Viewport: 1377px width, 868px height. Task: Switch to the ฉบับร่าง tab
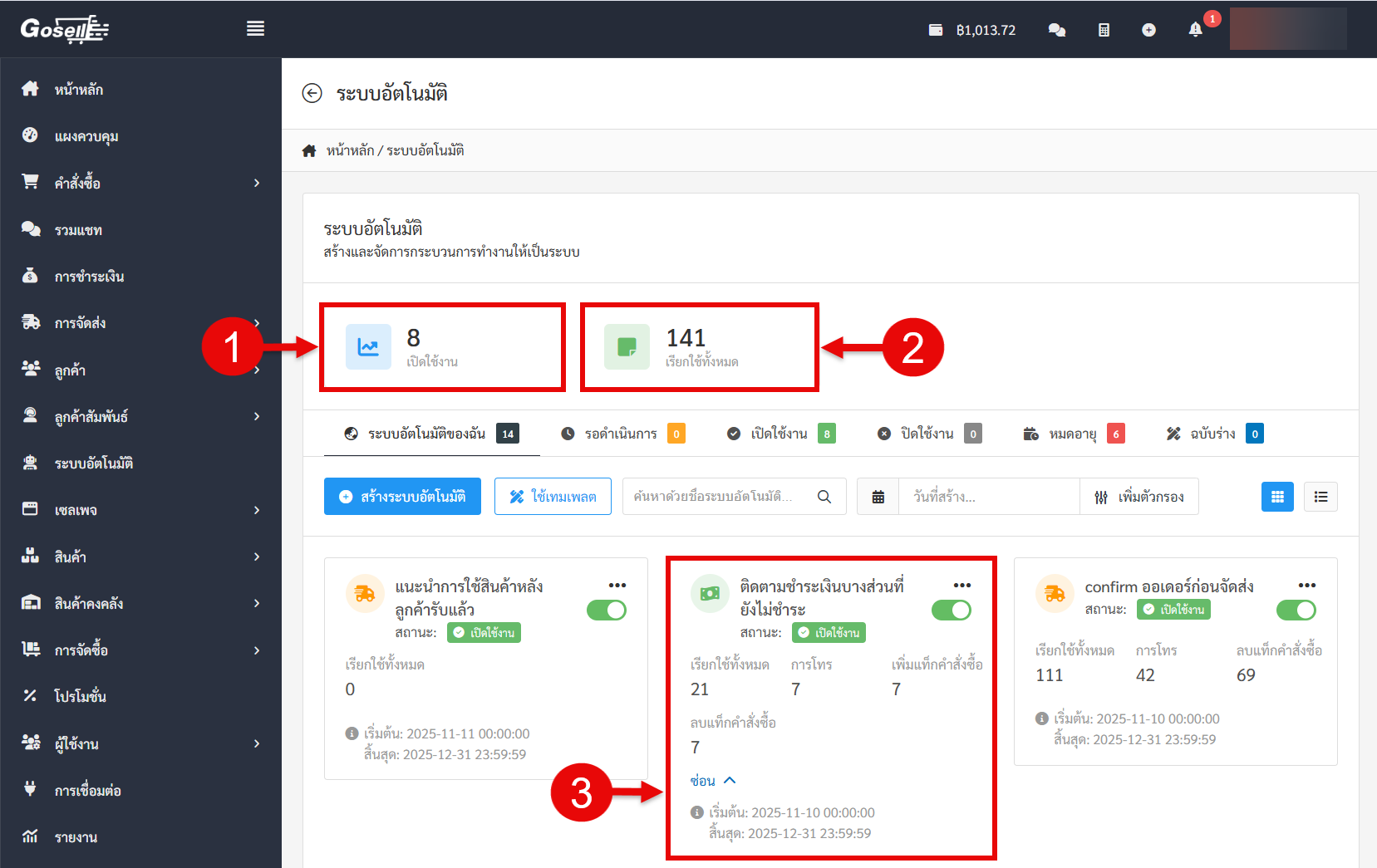click(x=1213, y=434)
